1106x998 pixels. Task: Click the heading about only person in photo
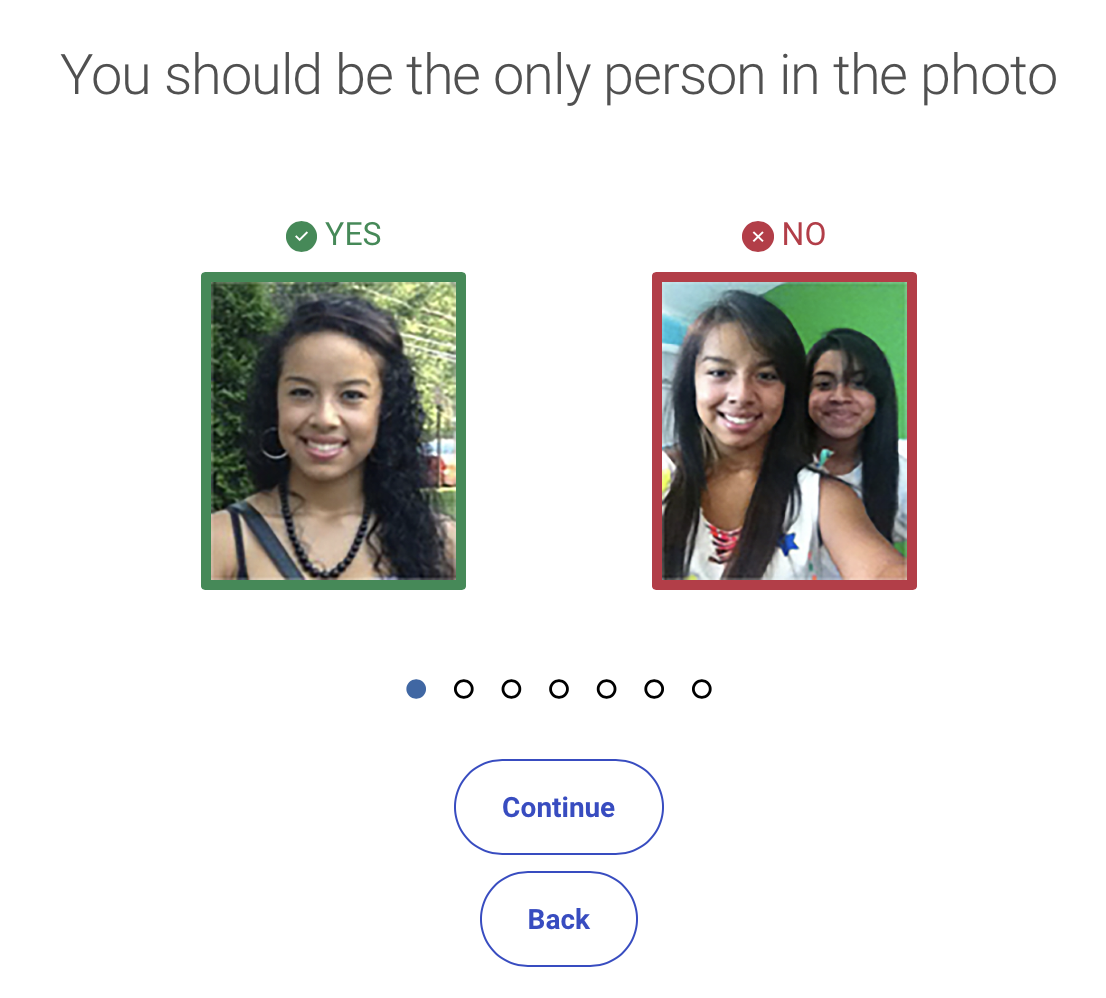pyautogui.click(x=559, y=75)
